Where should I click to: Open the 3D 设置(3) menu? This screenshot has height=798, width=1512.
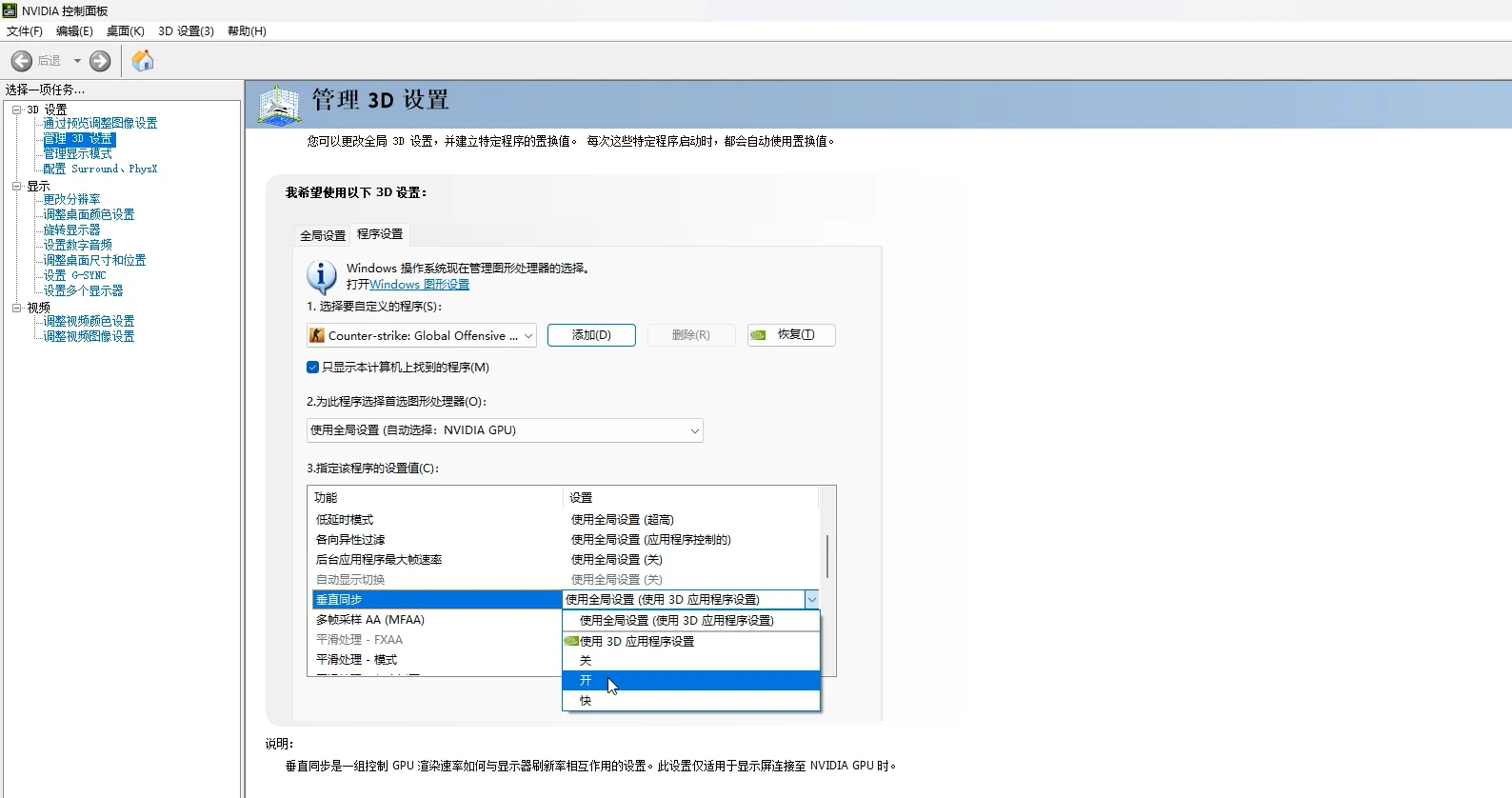coord(186,31)
